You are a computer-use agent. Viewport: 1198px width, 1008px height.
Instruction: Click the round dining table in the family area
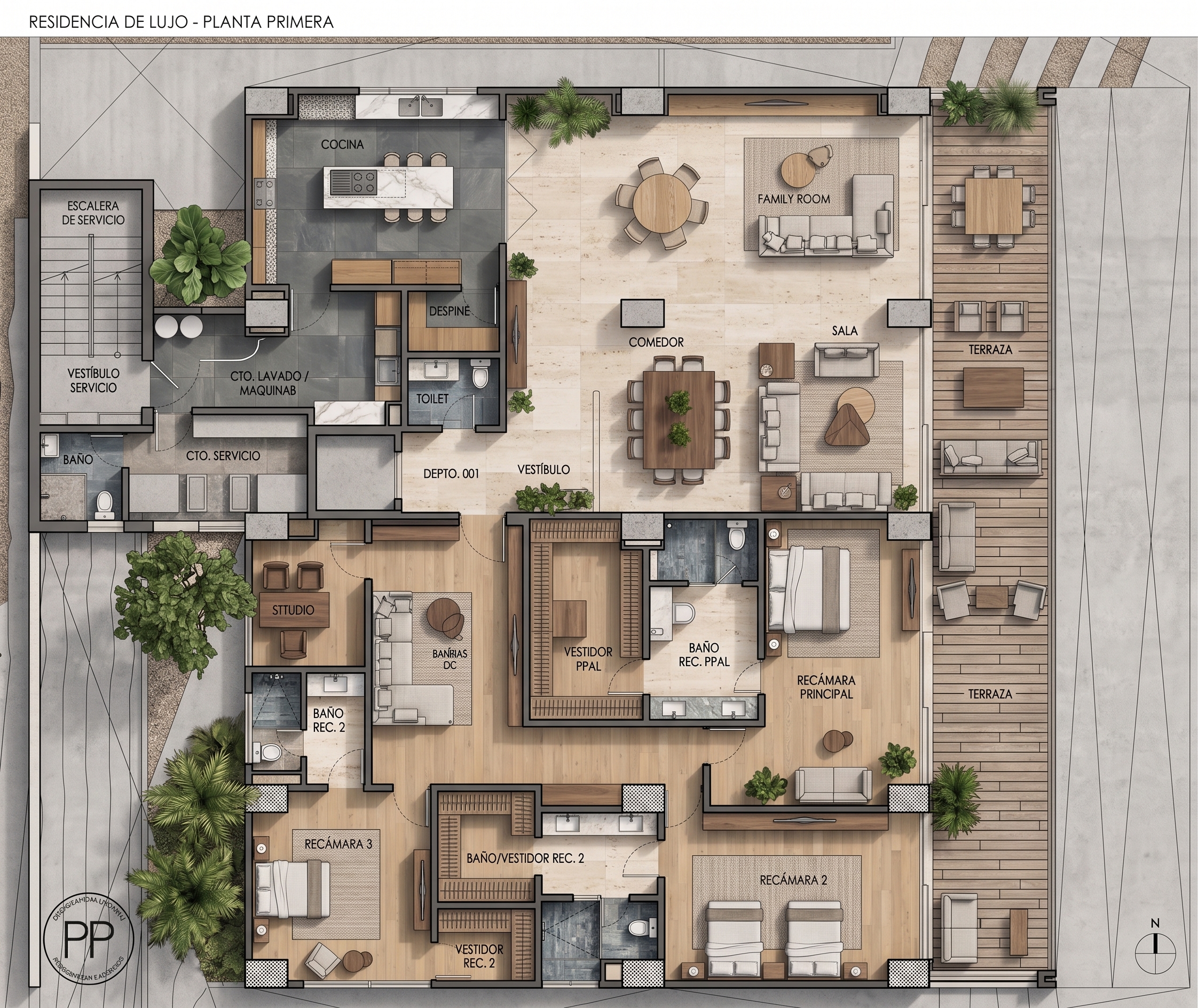[661, 203]
